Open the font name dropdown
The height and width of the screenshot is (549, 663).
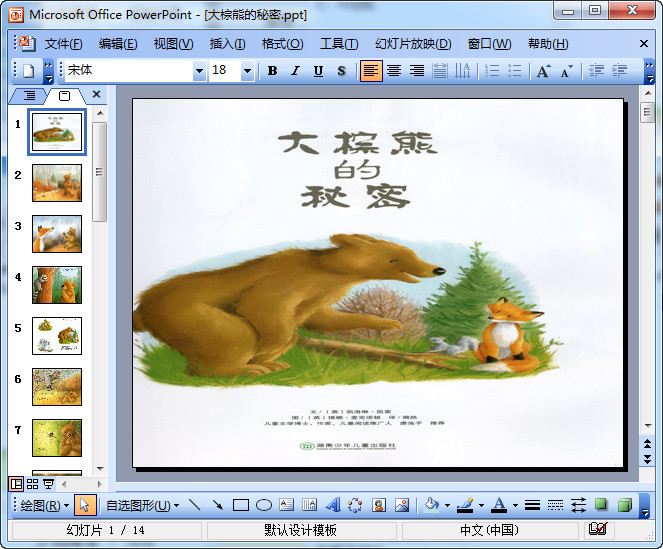pos(199,71)
